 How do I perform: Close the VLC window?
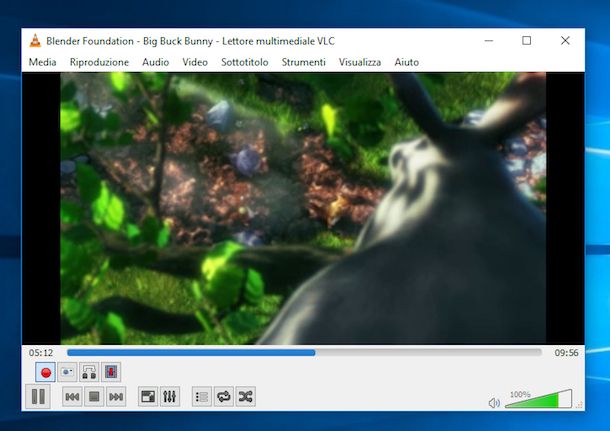565,40
